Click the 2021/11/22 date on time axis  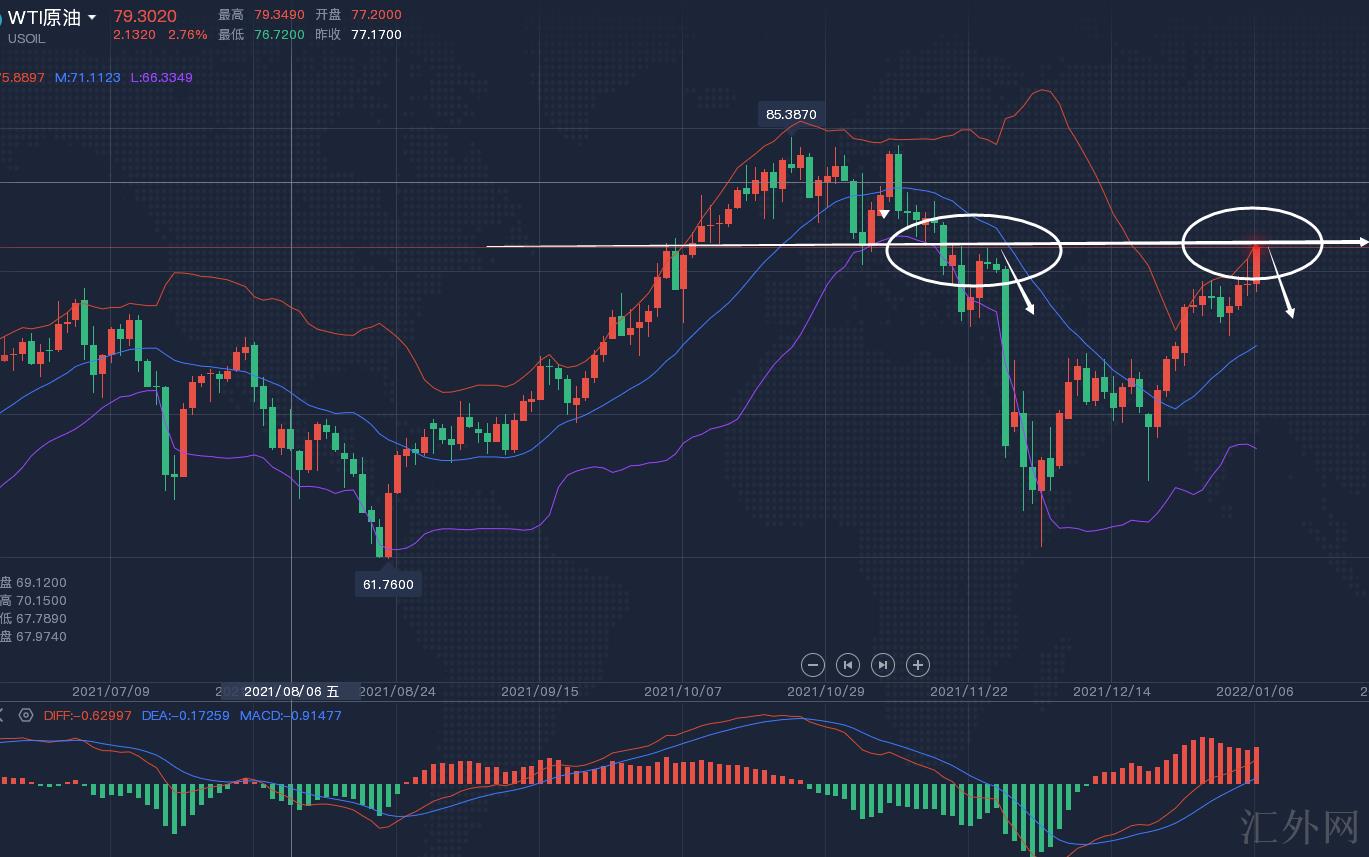969,691
